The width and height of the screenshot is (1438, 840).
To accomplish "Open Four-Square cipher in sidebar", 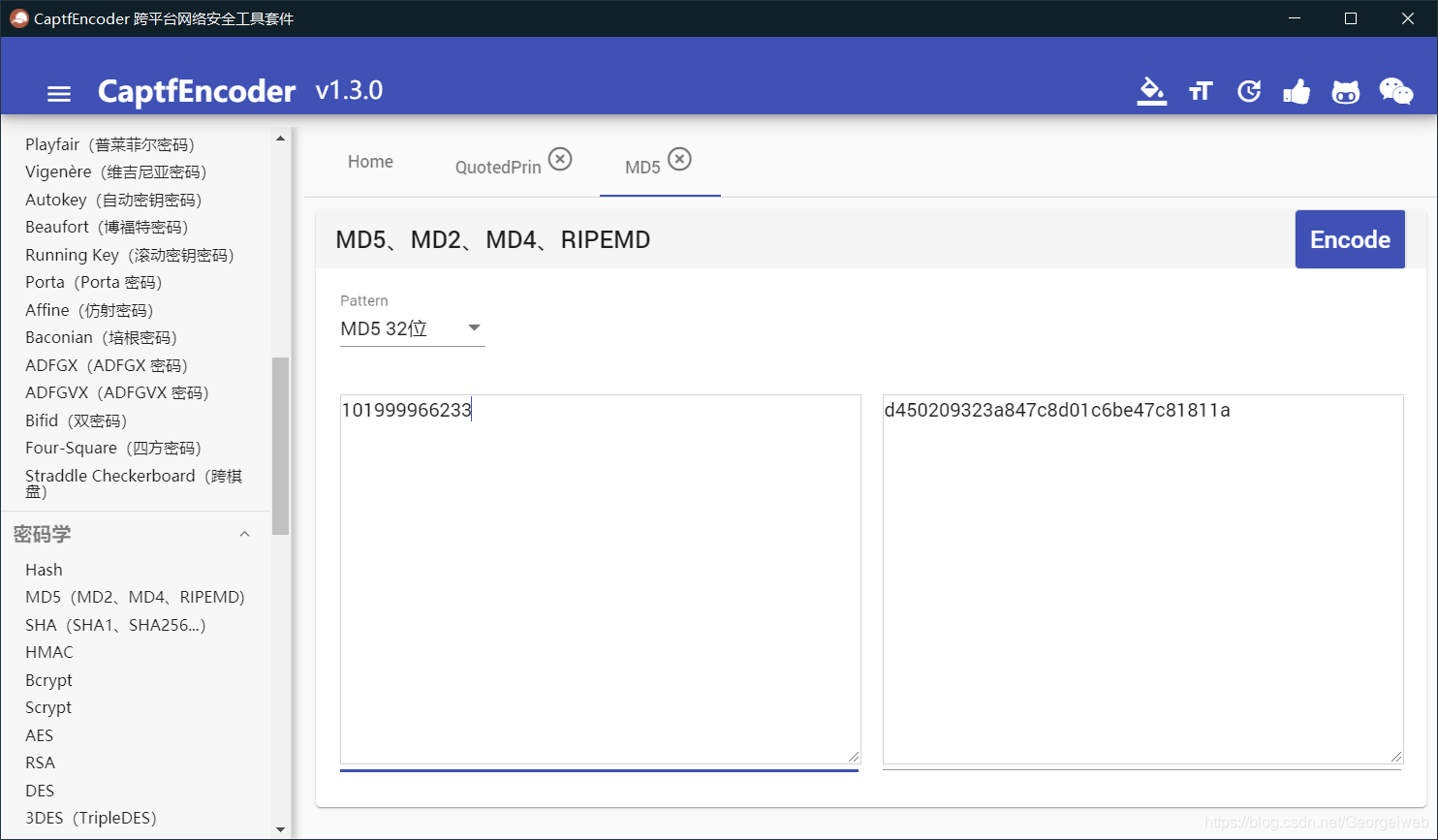I will pyautogui.click(x=113, y=448).
